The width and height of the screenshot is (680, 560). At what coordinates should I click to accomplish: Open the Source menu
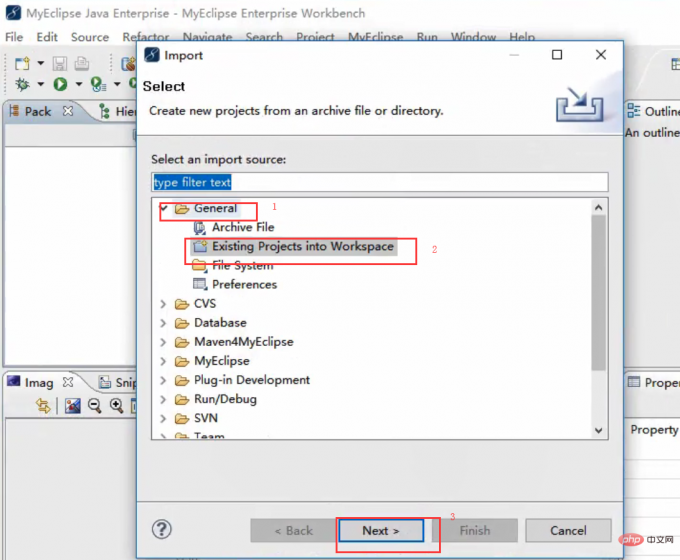[x=90, y=37]
